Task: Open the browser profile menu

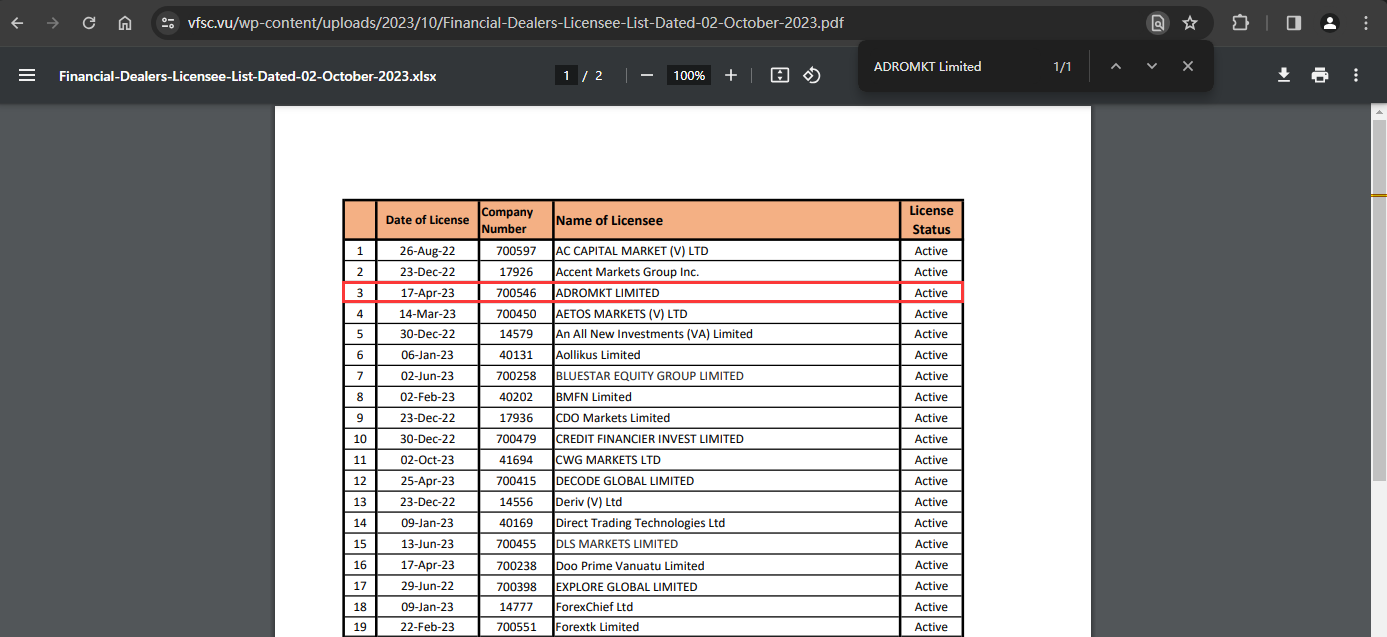Action: pos(1329,23)
